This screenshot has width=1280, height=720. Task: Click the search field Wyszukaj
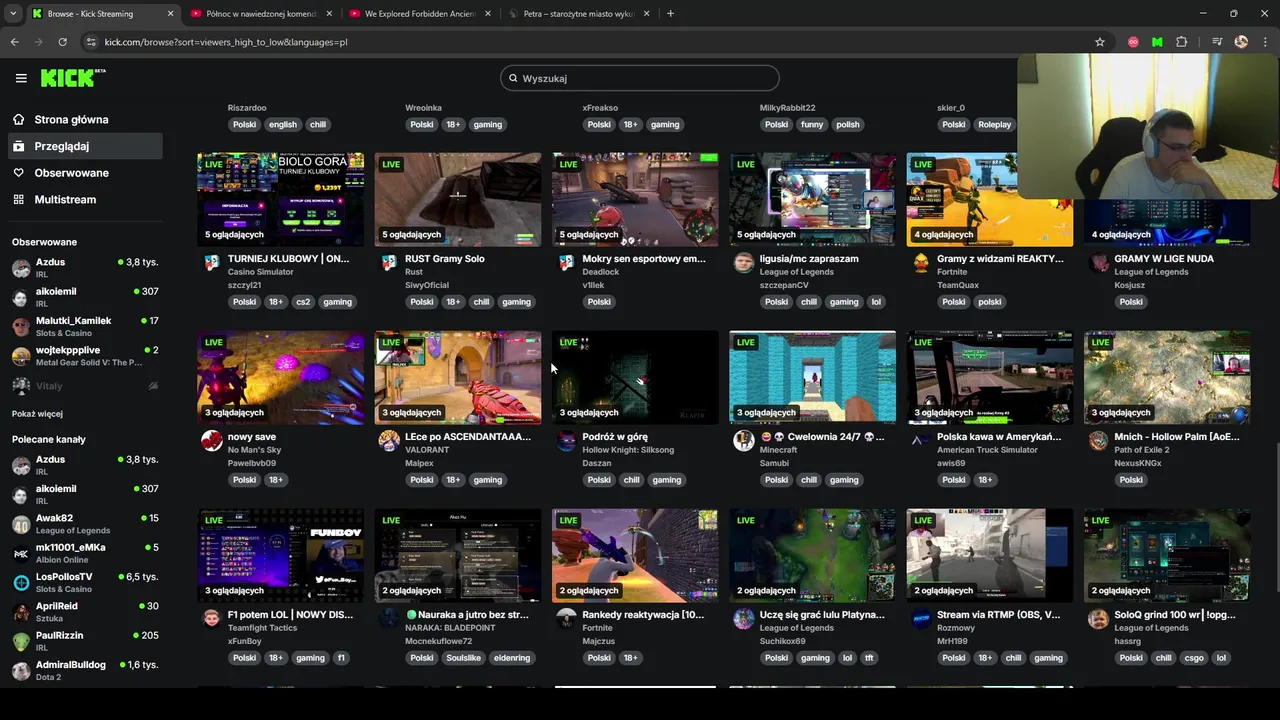[x=640, y=78]
